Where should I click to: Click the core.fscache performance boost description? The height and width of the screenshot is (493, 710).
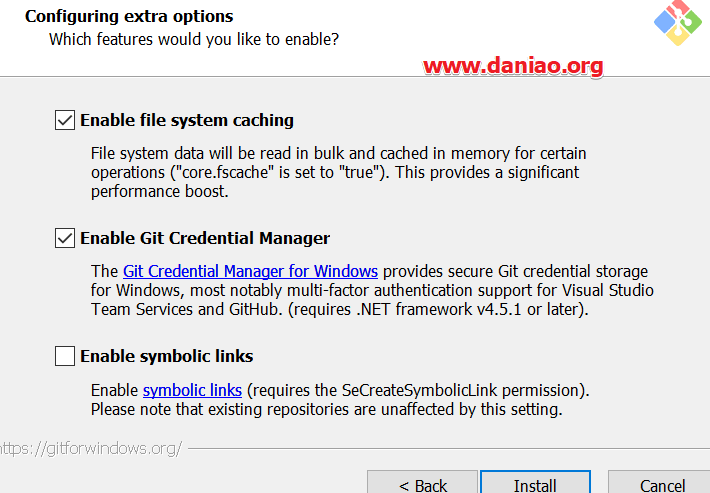339,172
